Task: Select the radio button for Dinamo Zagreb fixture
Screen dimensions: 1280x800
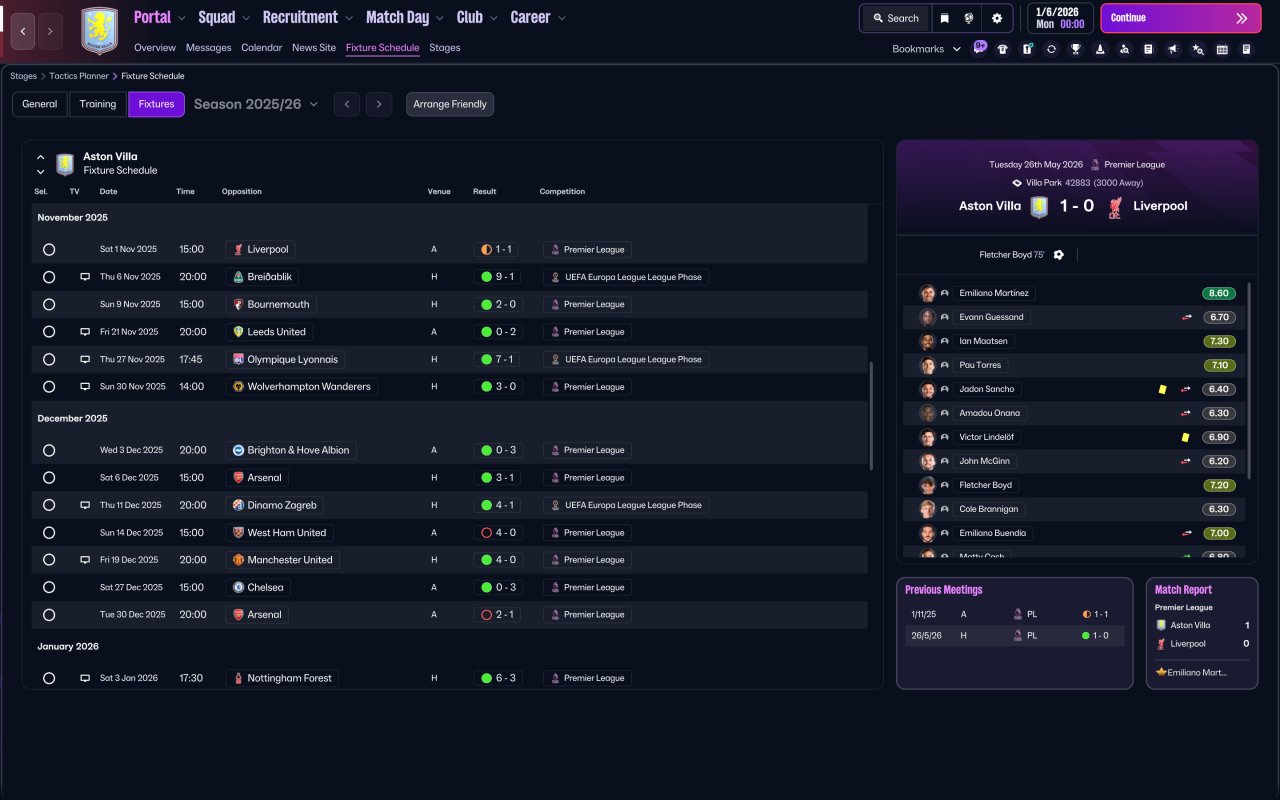Action: click(49, 506)
